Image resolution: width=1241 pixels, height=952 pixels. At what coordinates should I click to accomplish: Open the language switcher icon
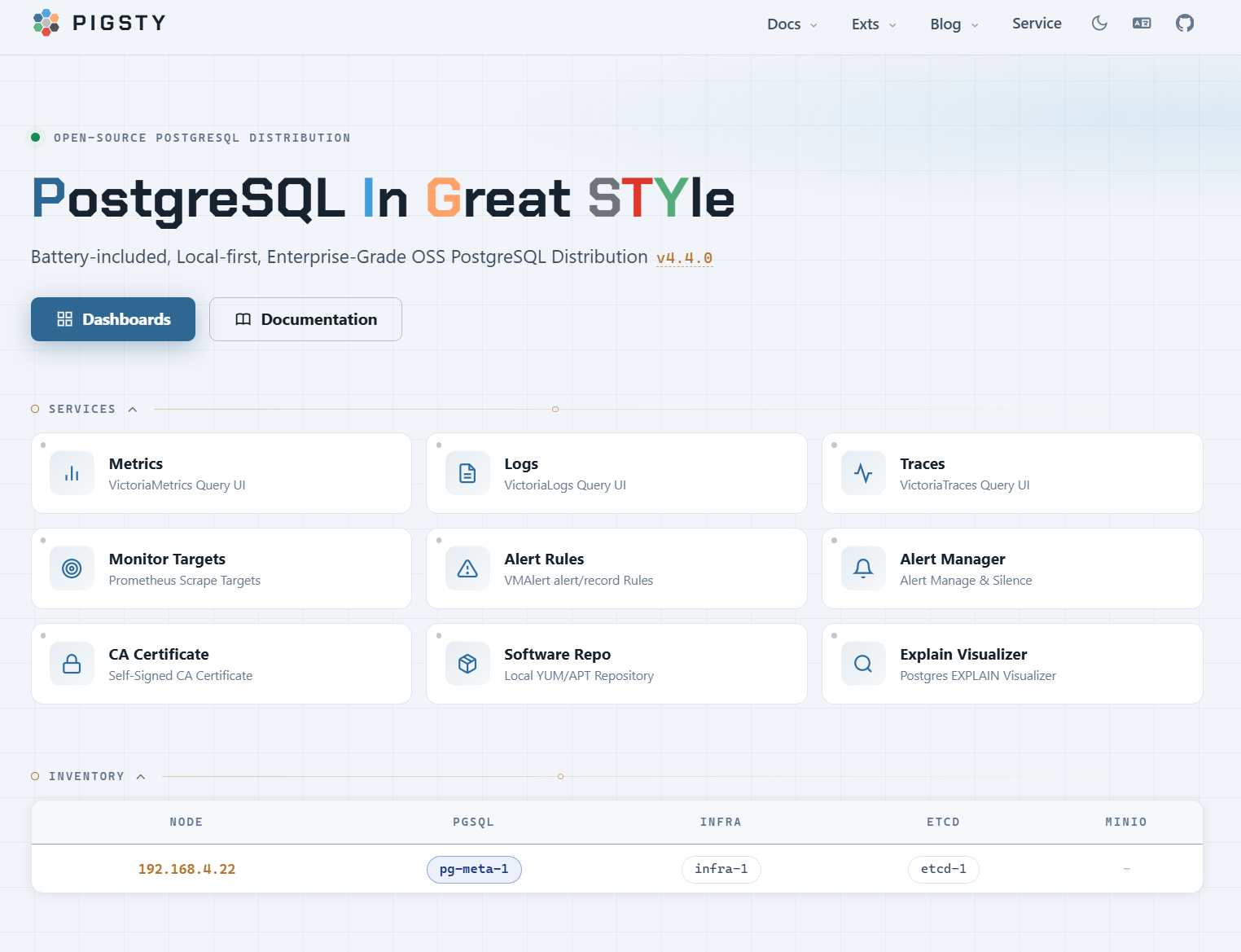(x=1142, y=24)
